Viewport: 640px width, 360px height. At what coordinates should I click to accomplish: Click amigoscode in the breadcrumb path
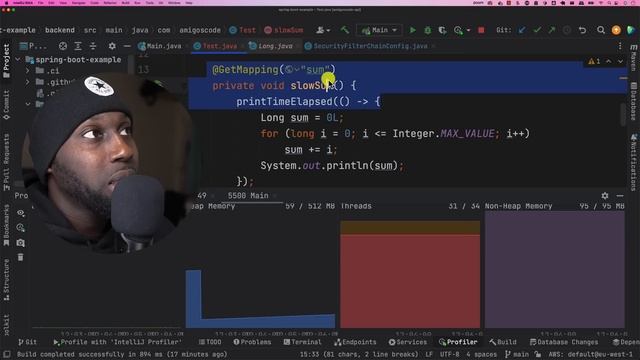200,30
